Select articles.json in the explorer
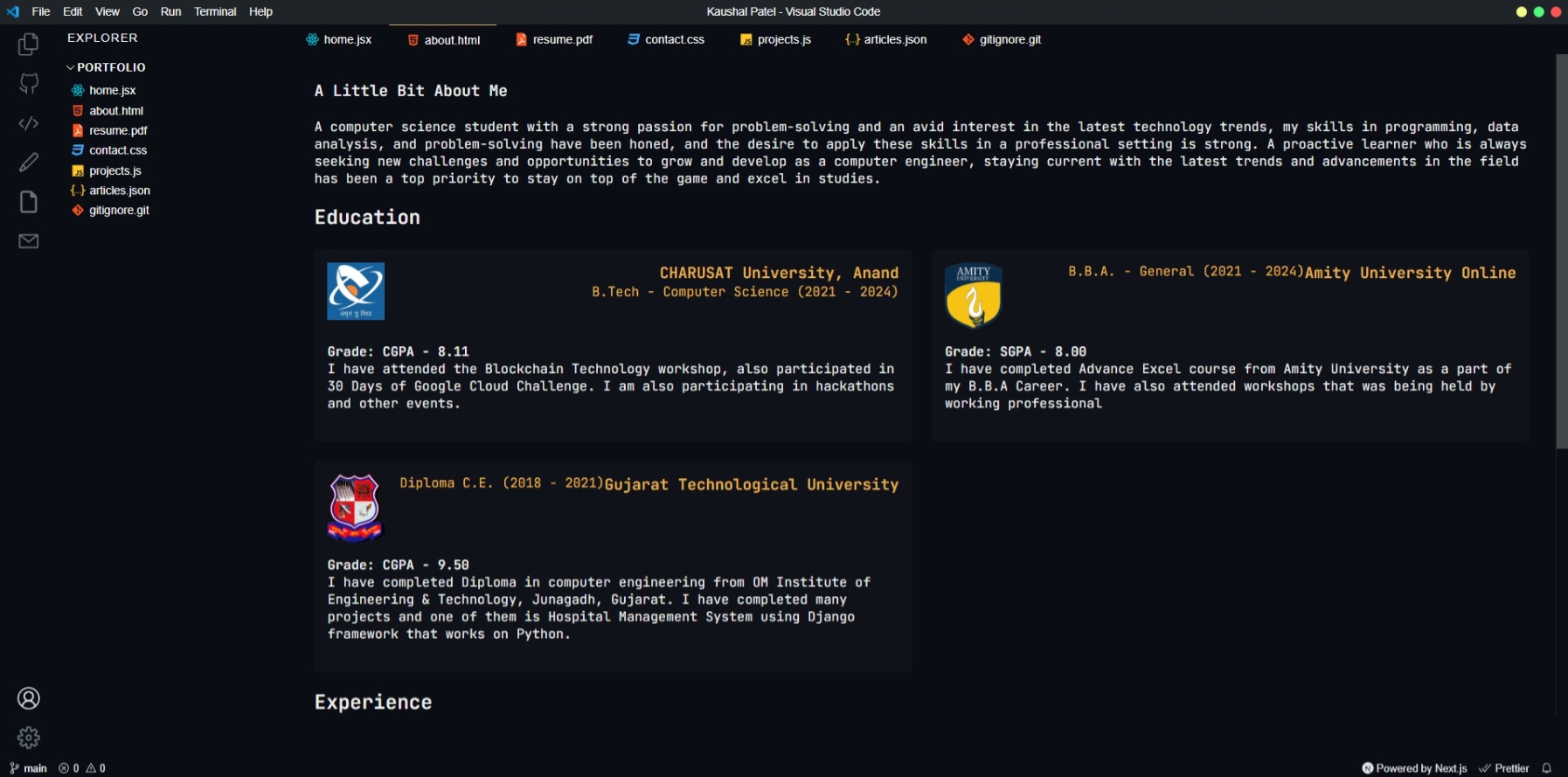1568x777 pixels. coord(119,191)
